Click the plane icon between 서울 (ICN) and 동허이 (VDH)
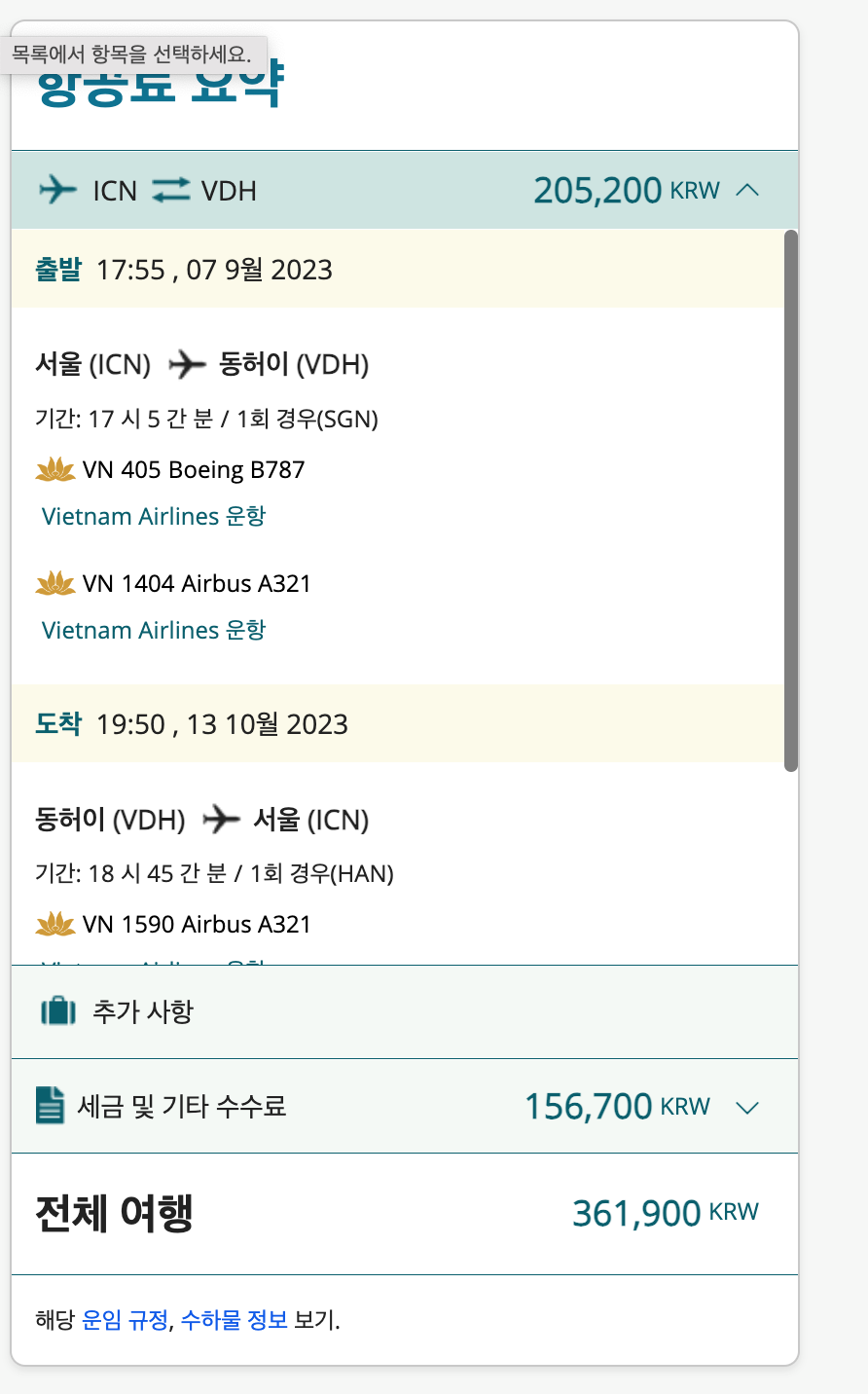Image resolution: width=868 pixels, height=1394 pixels. tap(187, 365)
